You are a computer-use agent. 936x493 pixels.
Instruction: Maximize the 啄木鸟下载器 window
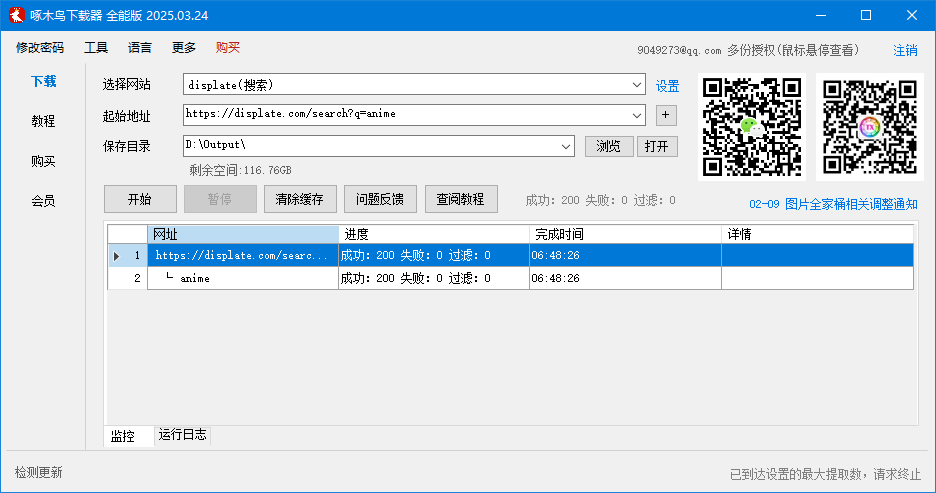pos(866,16)
